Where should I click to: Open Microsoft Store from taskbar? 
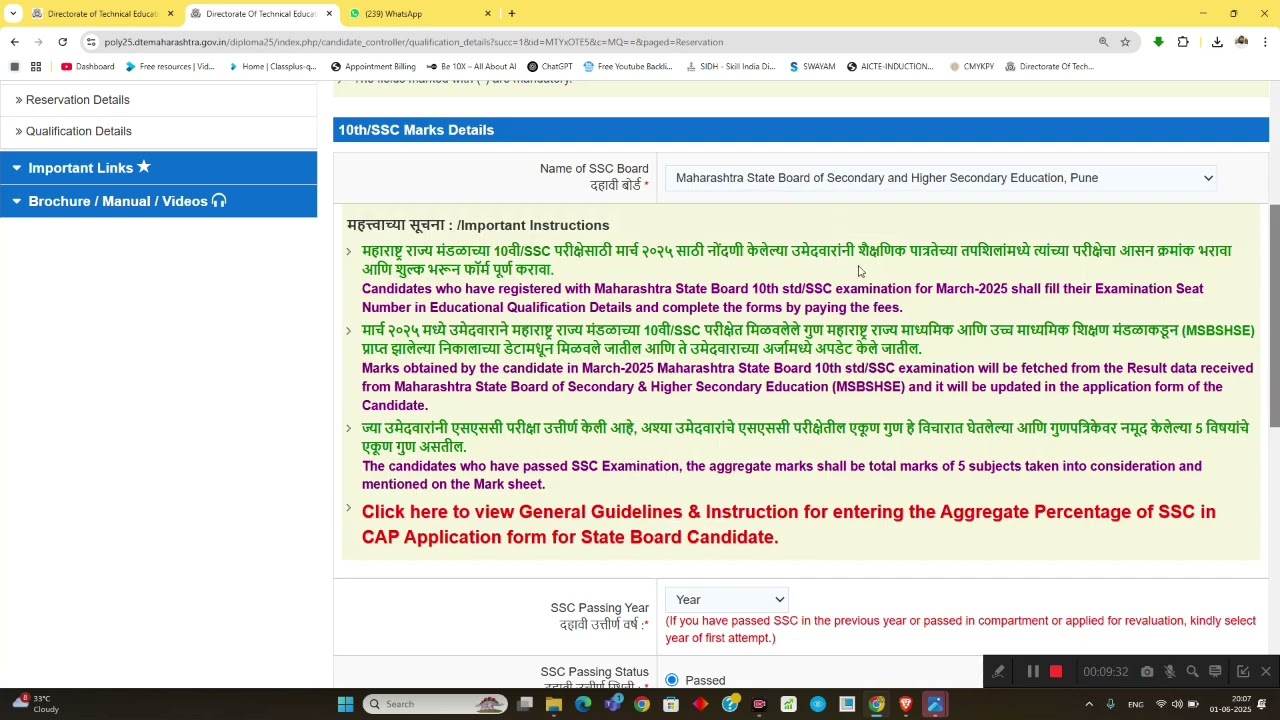[671, 704]
